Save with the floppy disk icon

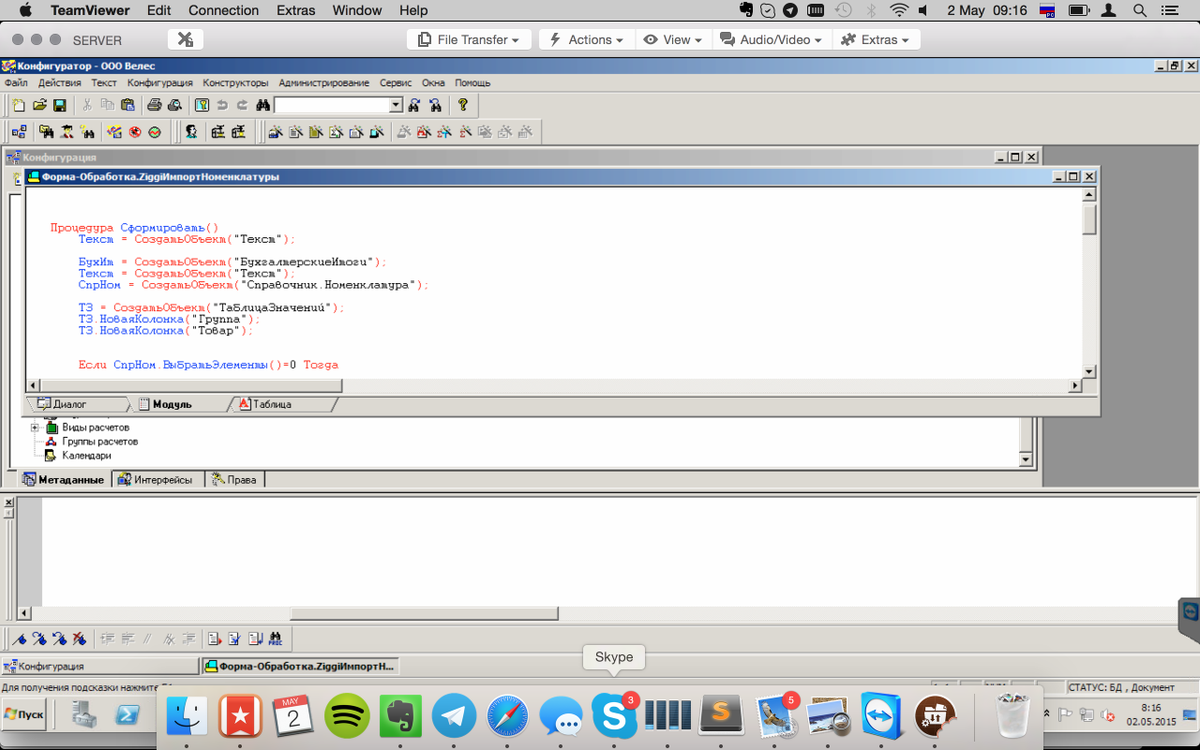60,105
